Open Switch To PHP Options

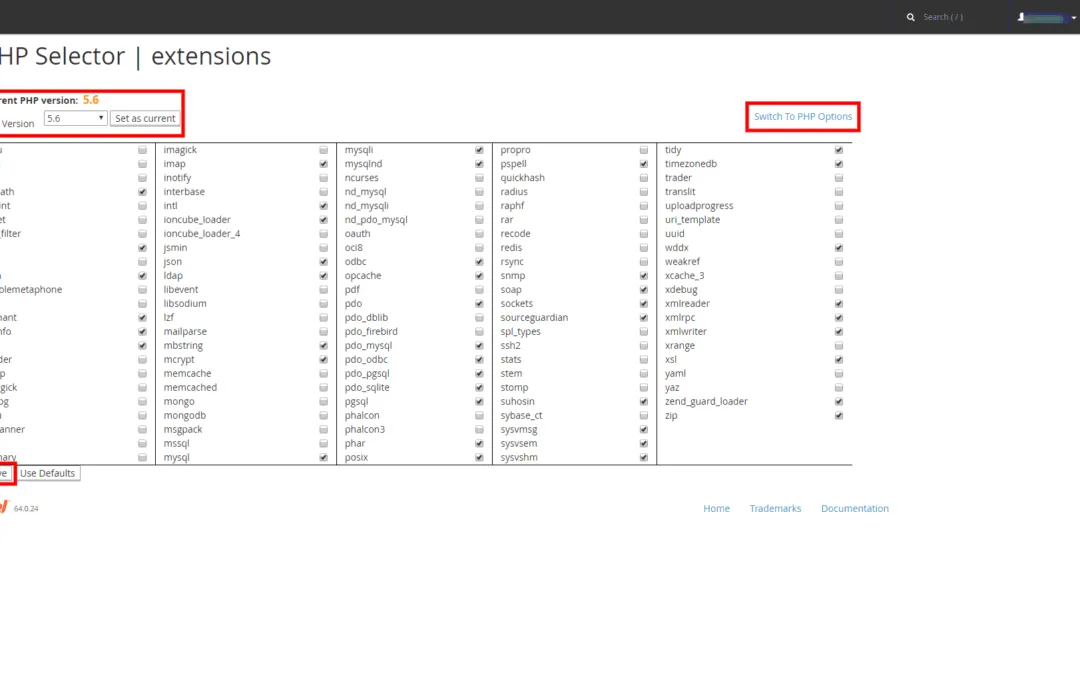pos(802,116)
